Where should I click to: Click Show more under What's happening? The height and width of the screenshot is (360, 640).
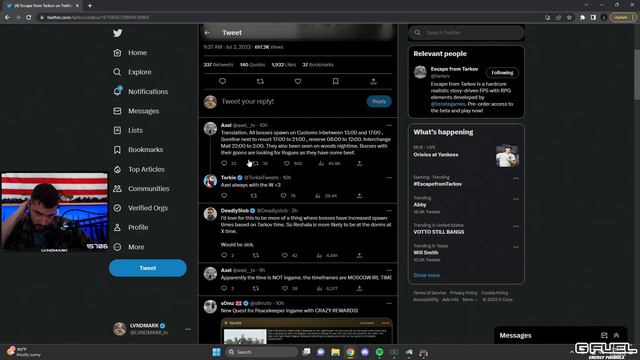427,276
